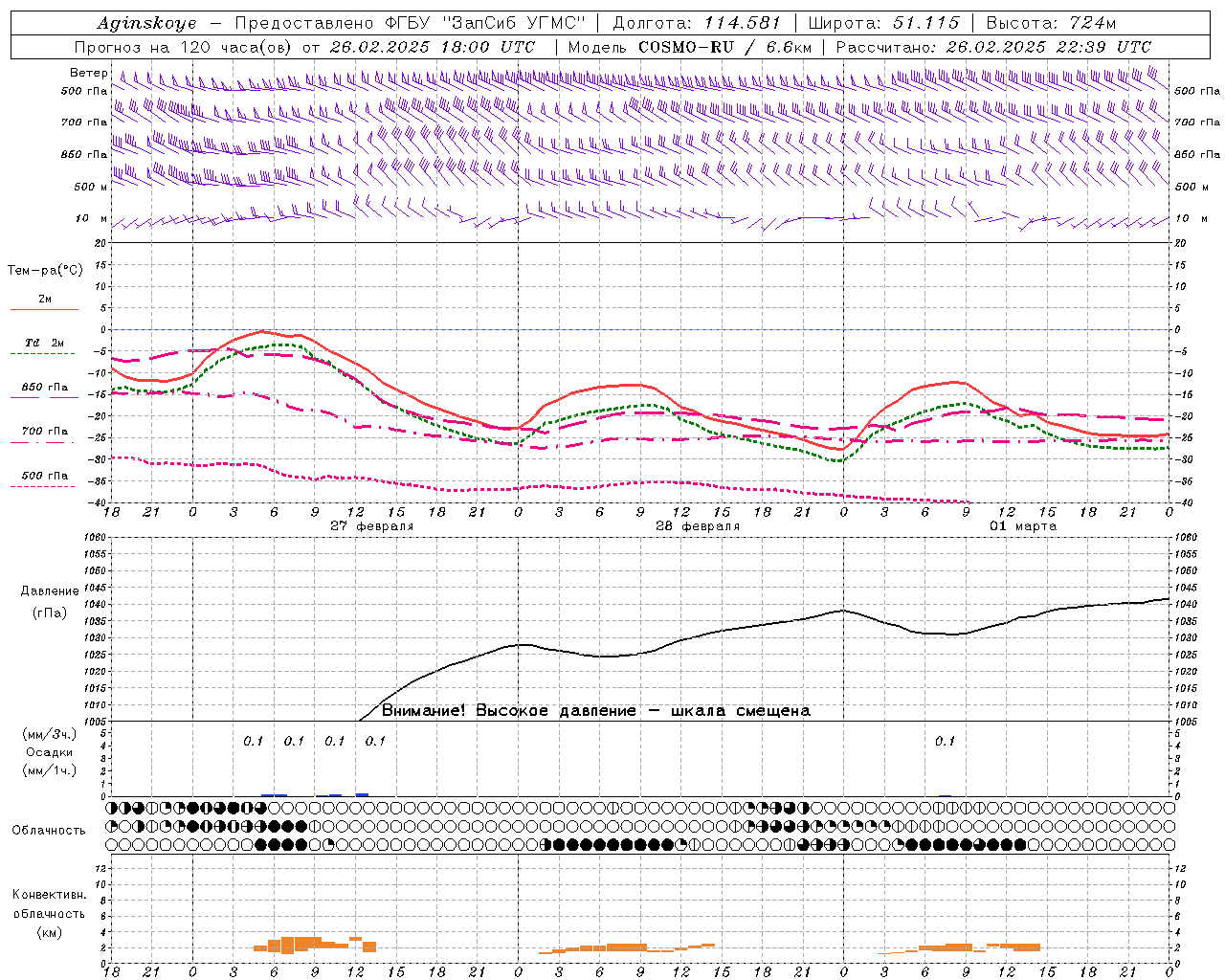Screen dimensions: 1225x980
Task: Click the (км) convective cloud unit label
Action: click(x=49, y=932)
